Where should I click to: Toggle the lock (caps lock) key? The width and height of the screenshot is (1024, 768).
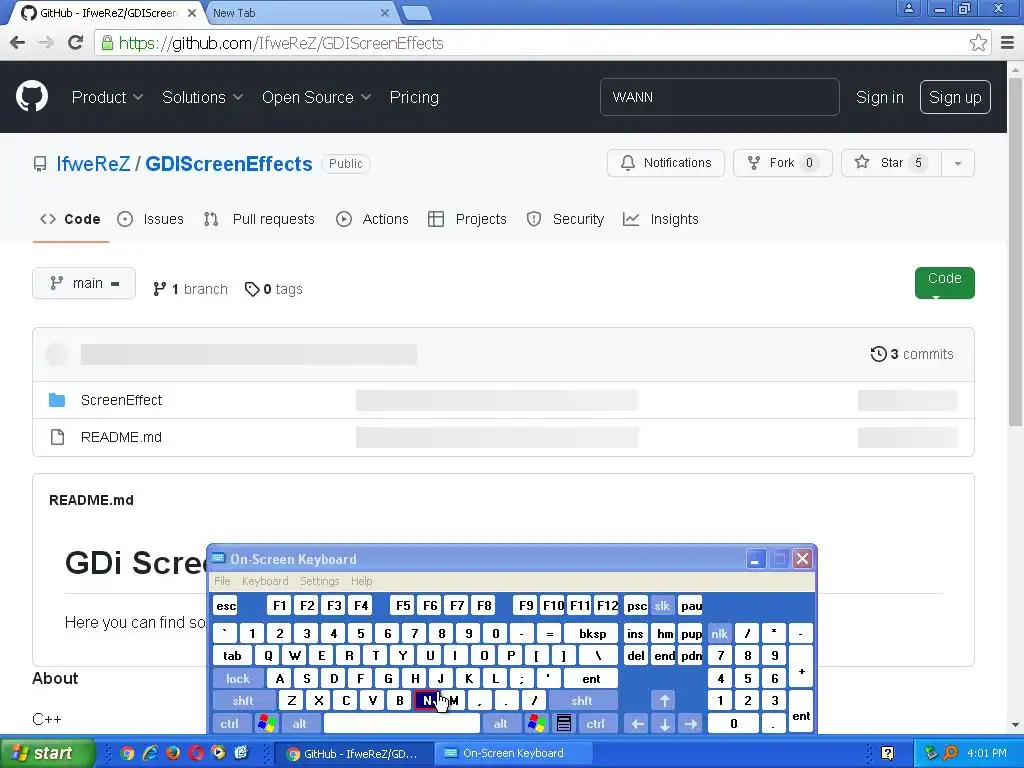tap(238, 679)
